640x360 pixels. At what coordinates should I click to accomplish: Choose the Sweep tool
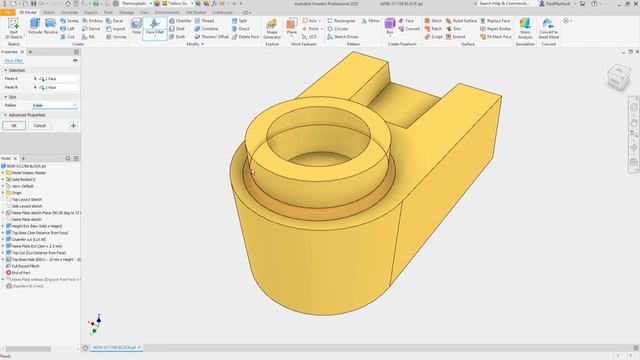(x=69, y=21)
